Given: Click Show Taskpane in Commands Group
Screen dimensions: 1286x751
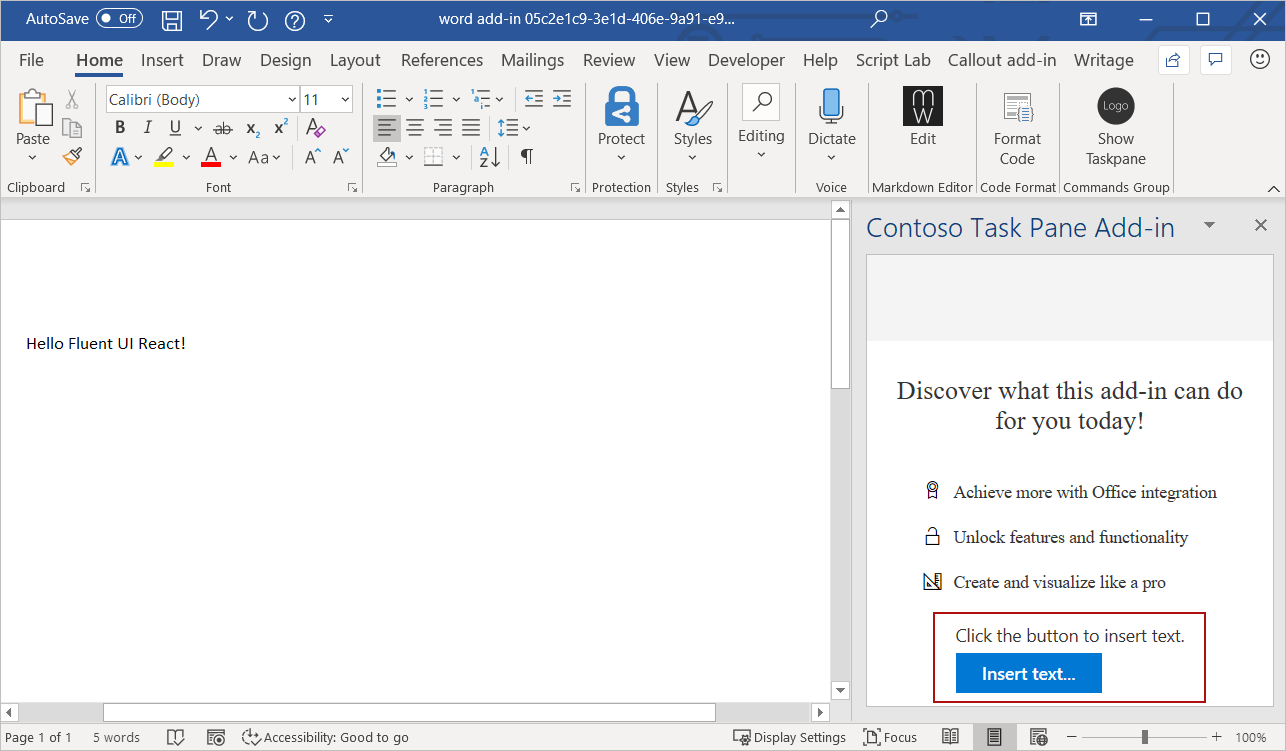Looking at the screenshot, I should (1115, 118).
